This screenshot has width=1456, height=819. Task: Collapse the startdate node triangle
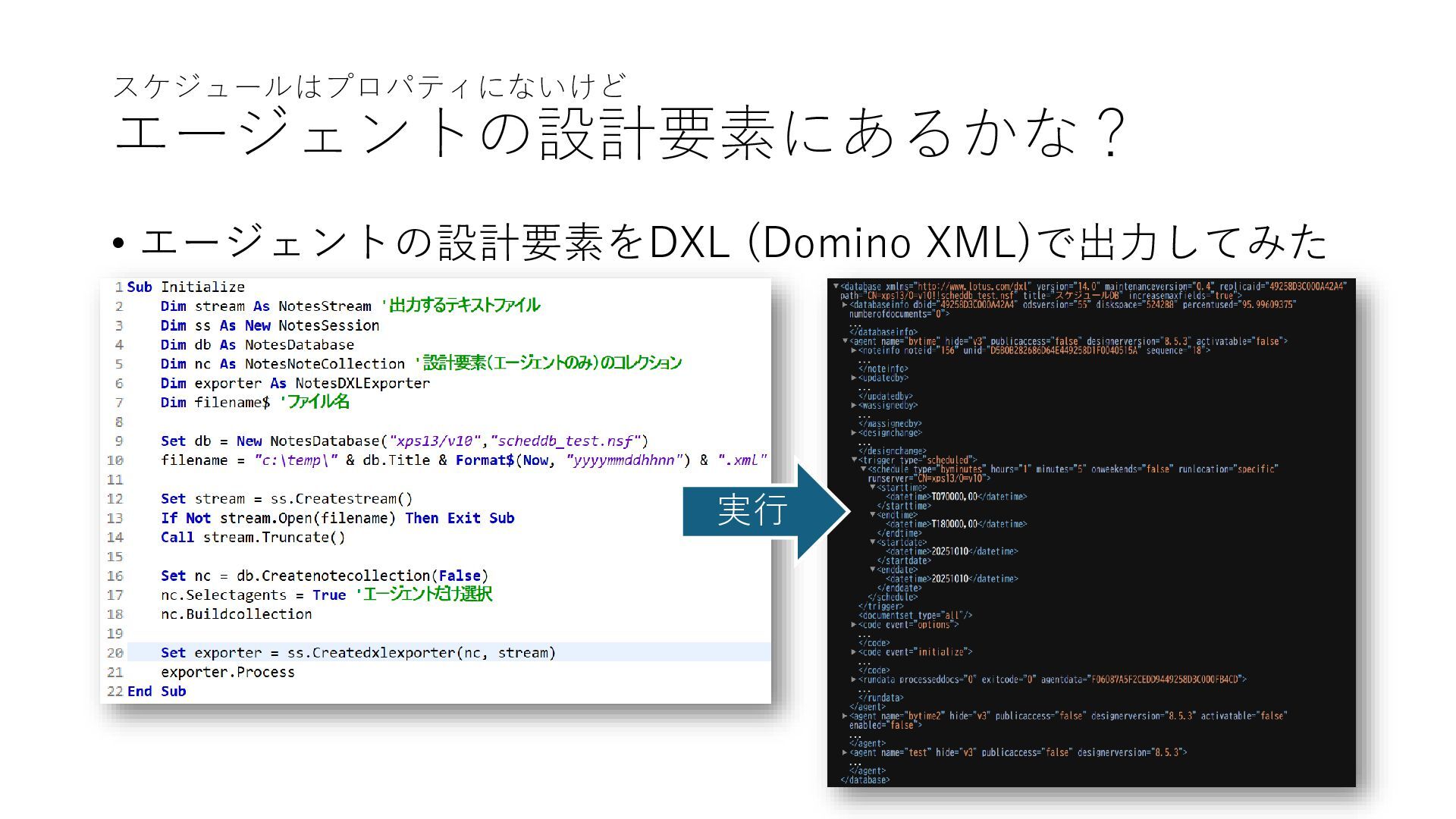872,542
